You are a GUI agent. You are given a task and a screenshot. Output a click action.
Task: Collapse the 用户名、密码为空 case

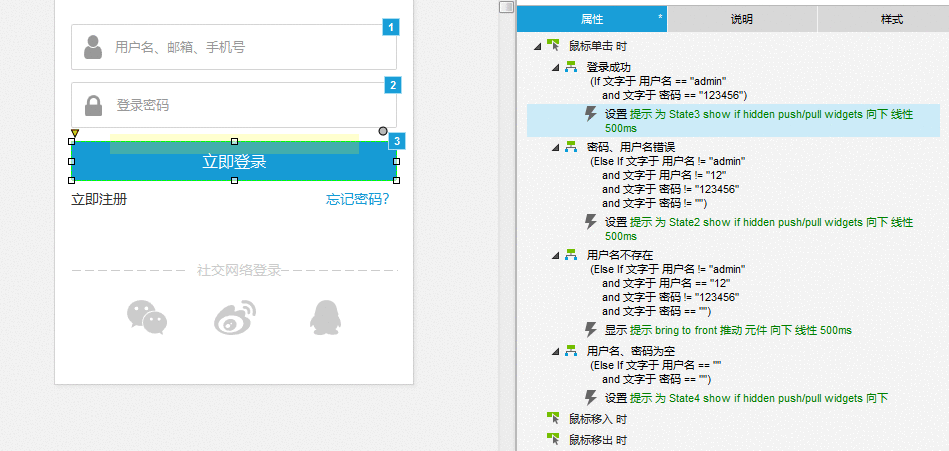[555, 351]
